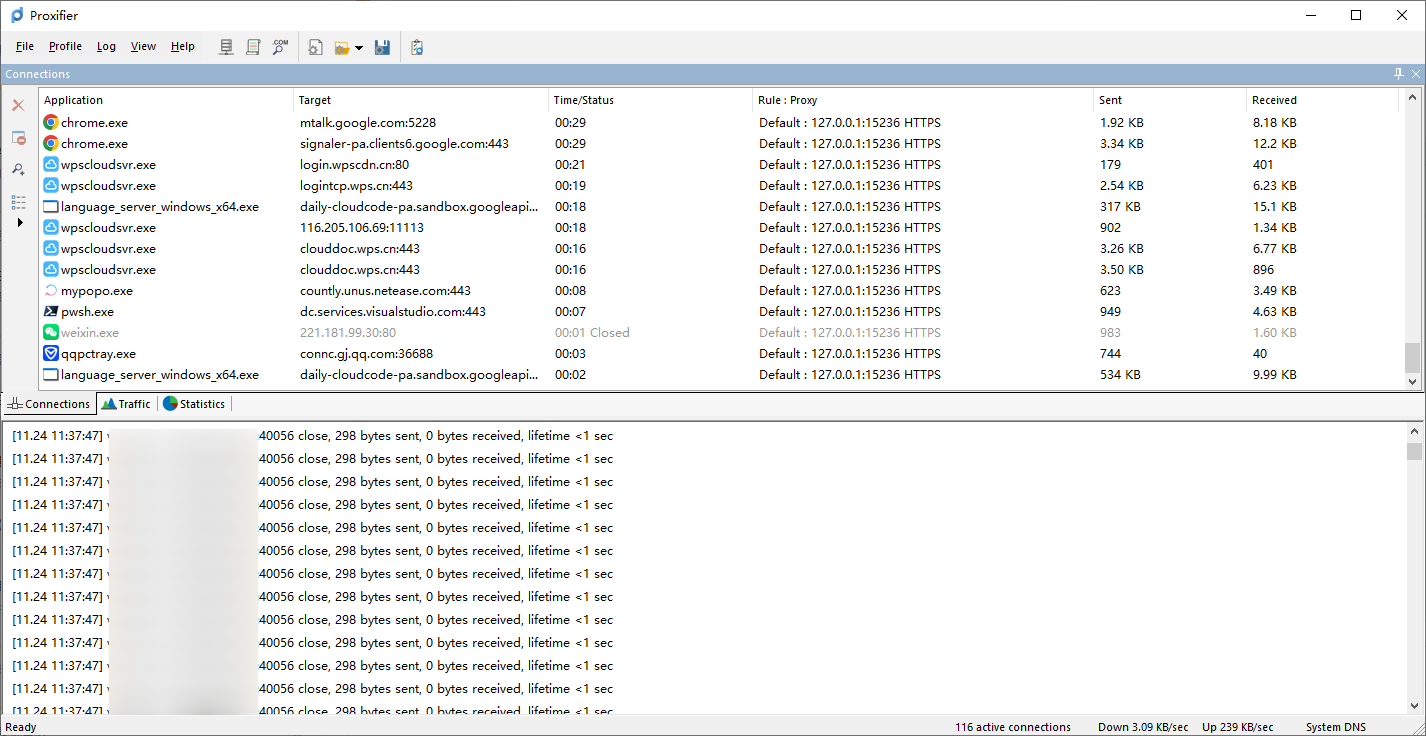1426x736 pixels.
Task: Sort by the Time/Status column header
Action: (584, 100)
